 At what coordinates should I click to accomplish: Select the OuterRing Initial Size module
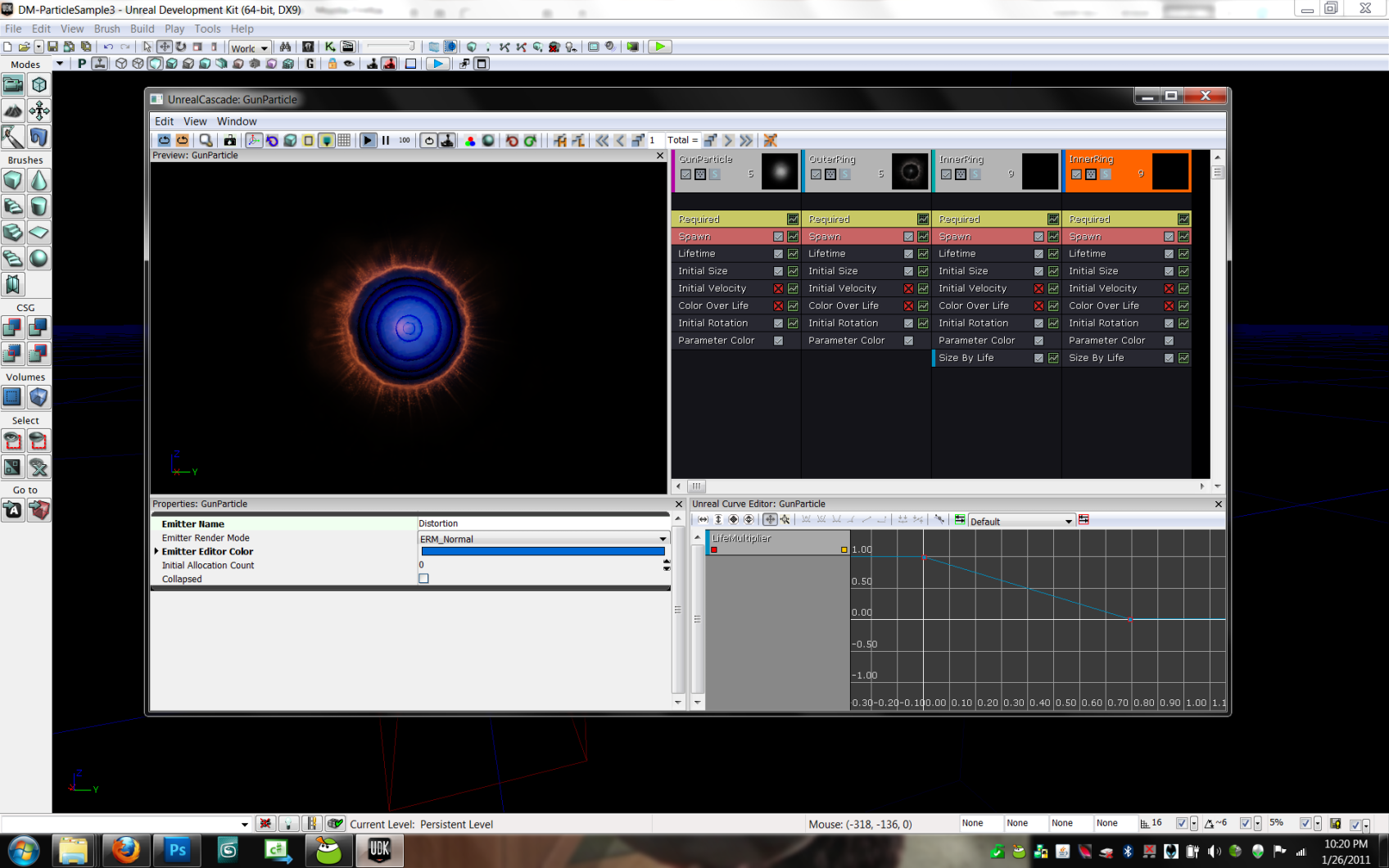866,271
